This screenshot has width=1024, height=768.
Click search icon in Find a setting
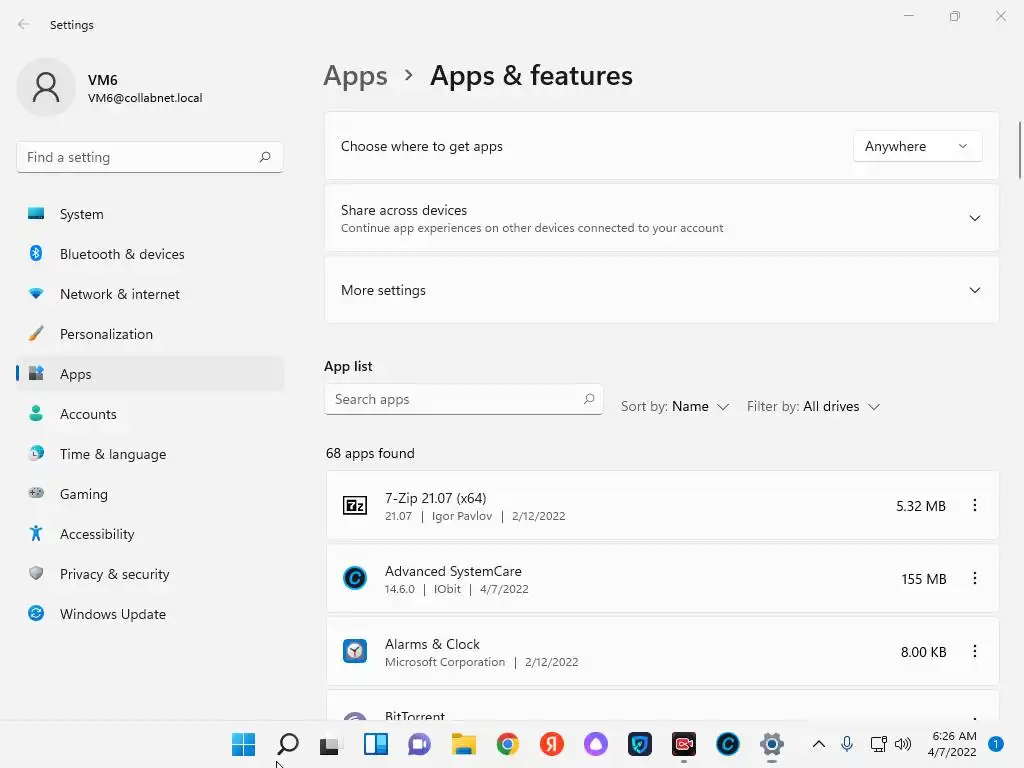pyautogui.click(x=265, y=157)
